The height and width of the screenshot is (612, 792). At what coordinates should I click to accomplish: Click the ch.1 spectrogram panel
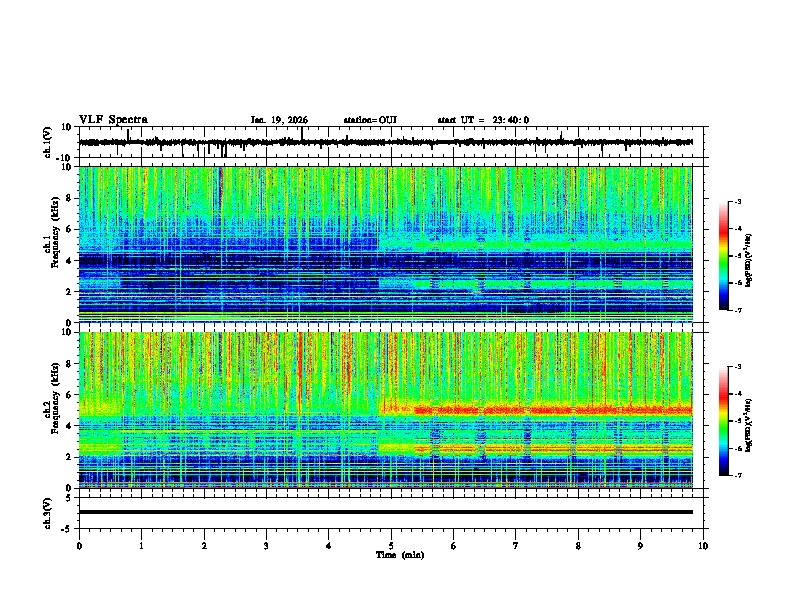click(x=385, y=244)
